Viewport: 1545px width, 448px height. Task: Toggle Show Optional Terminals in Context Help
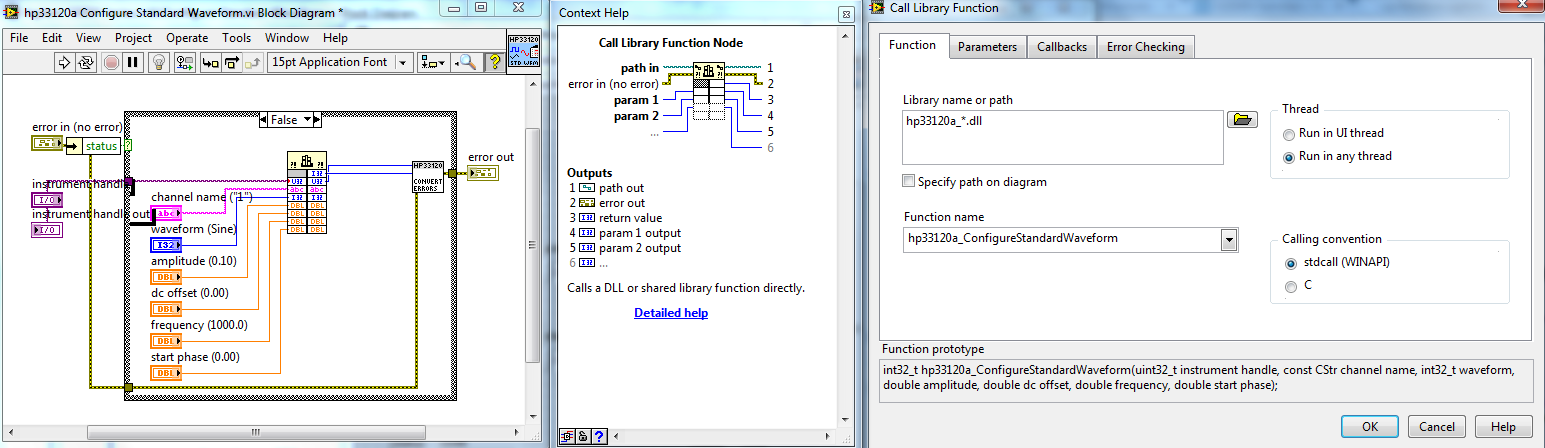[x=567, y=437]
